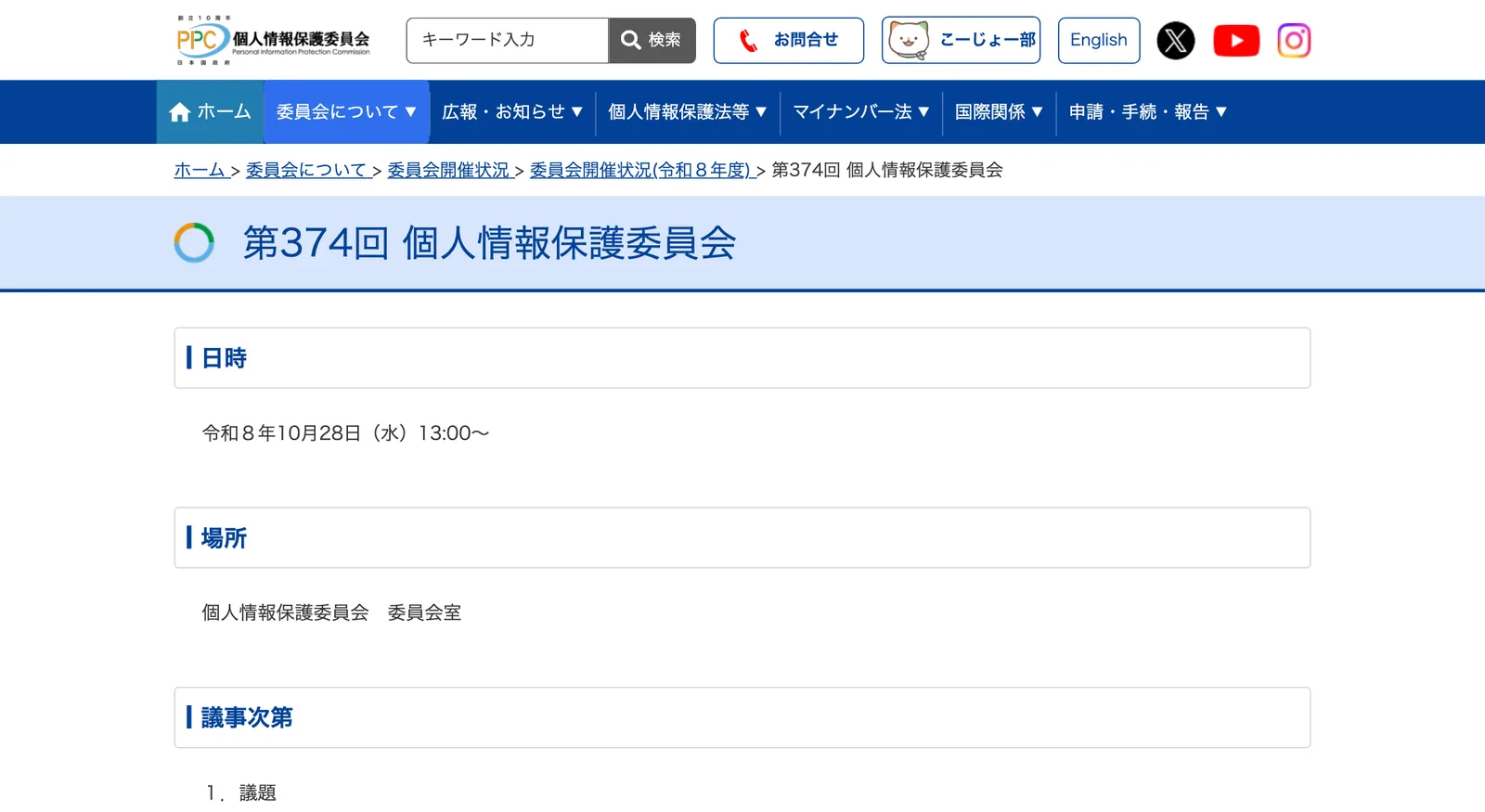Open the X (Twitter) social icon
The image size is (1485, 812).
[x=1175, y=41]
